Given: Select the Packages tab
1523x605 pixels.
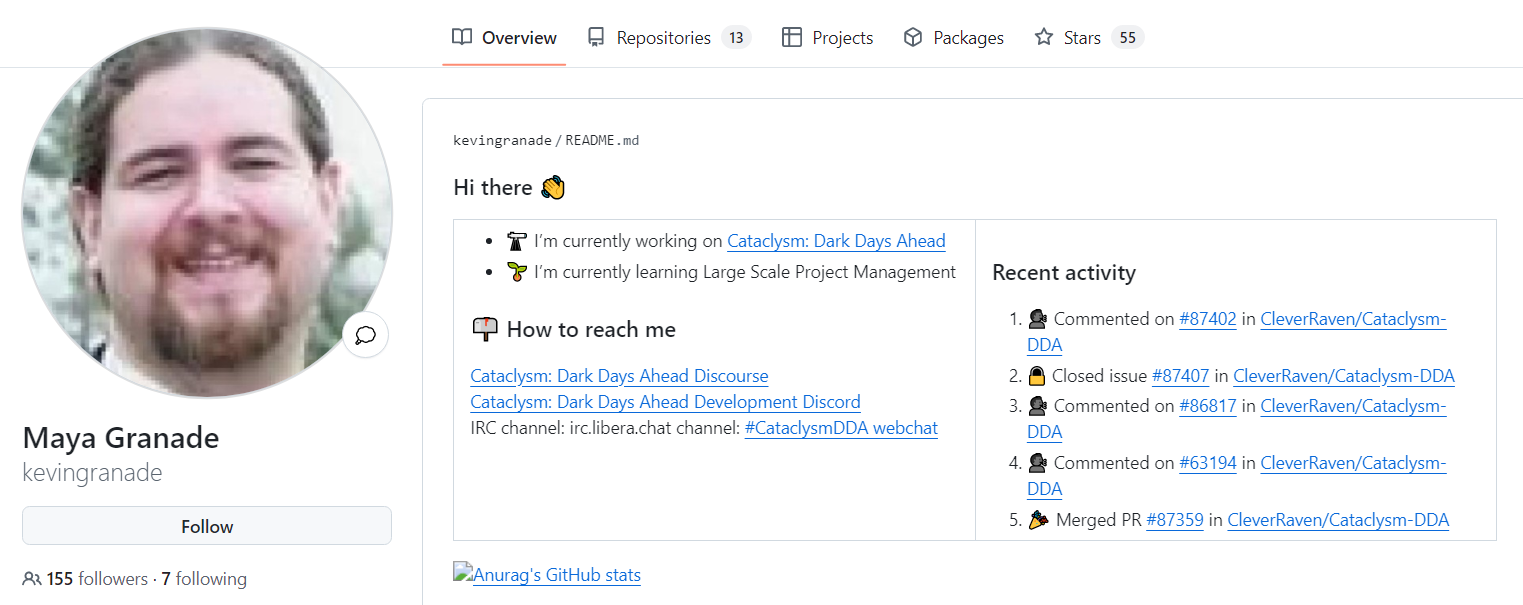Looking at the screenshot, I should coord(953,37).
